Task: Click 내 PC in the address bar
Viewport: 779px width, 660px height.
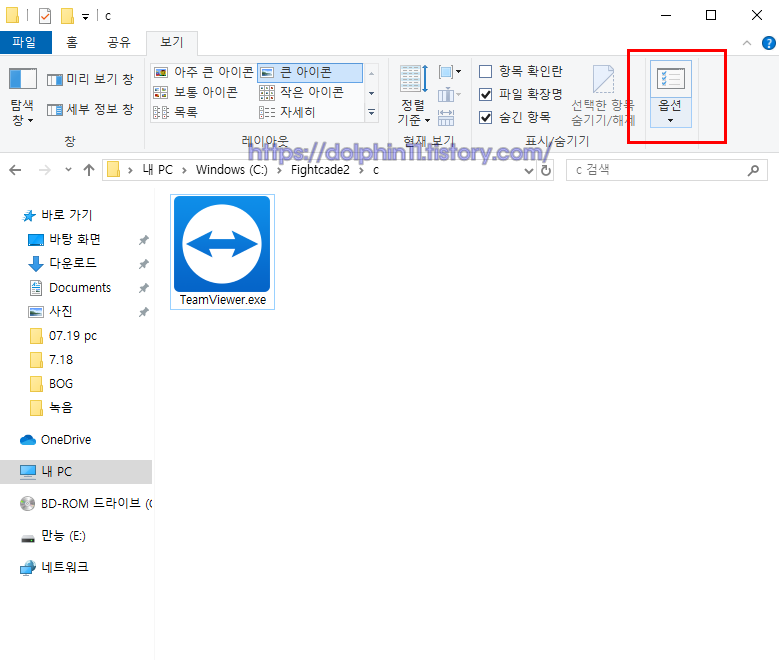Action: pos(157,170)
